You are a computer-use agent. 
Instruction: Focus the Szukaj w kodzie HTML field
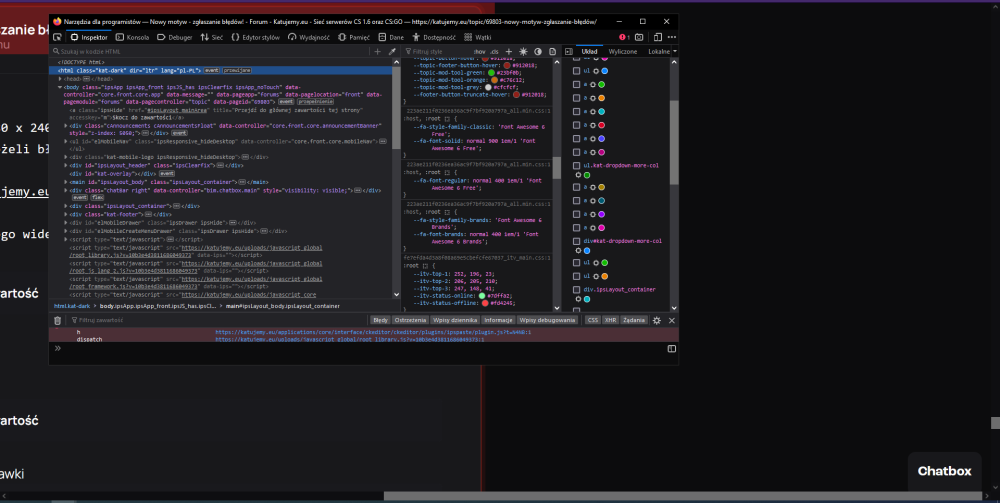(210, 52)
